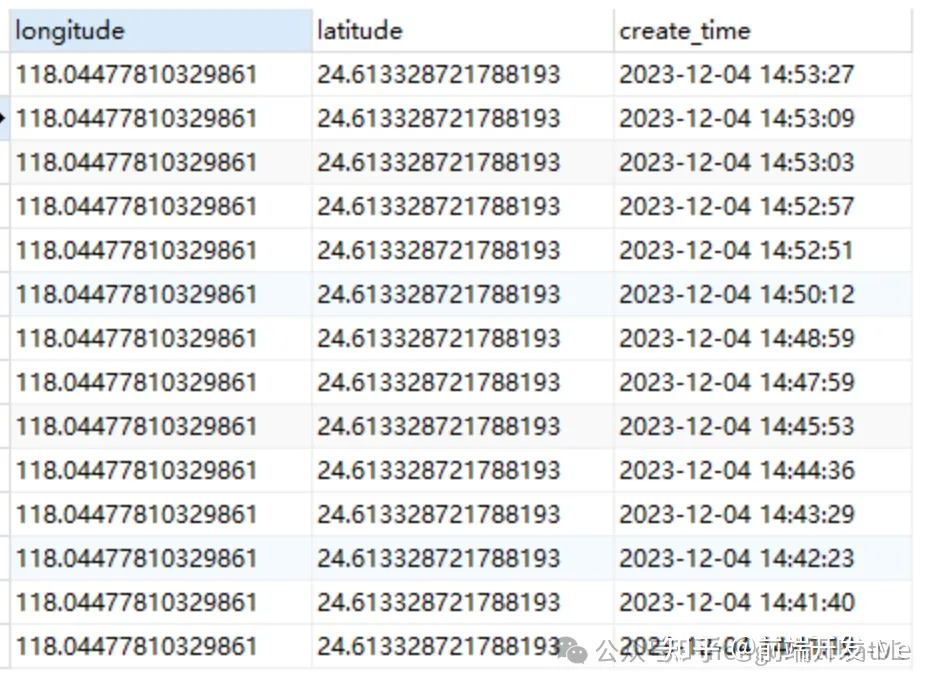Select the longitude column header

[161, 30]
